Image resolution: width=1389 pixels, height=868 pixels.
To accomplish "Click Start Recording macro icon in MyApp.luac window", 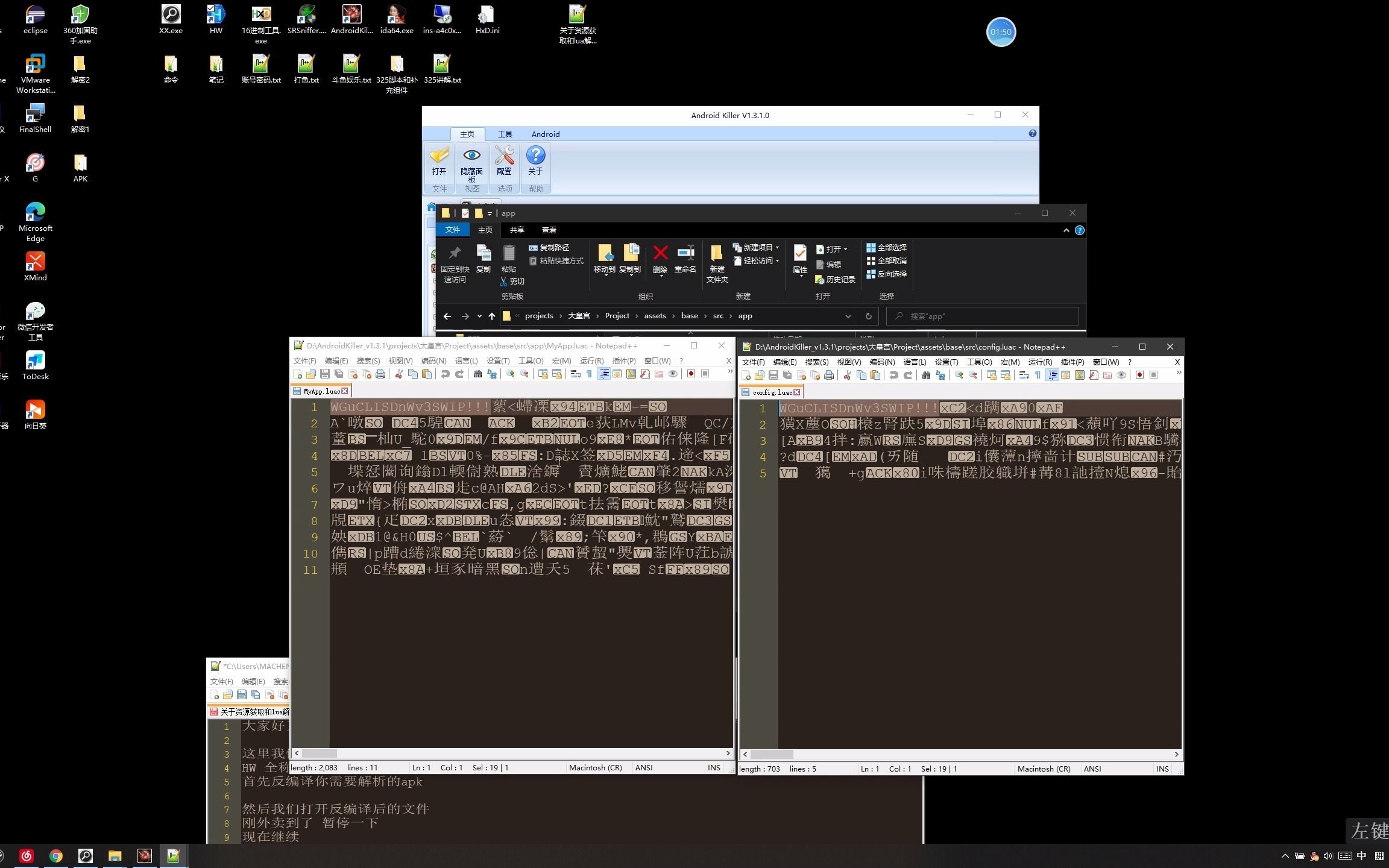I will tap(691, 374).
